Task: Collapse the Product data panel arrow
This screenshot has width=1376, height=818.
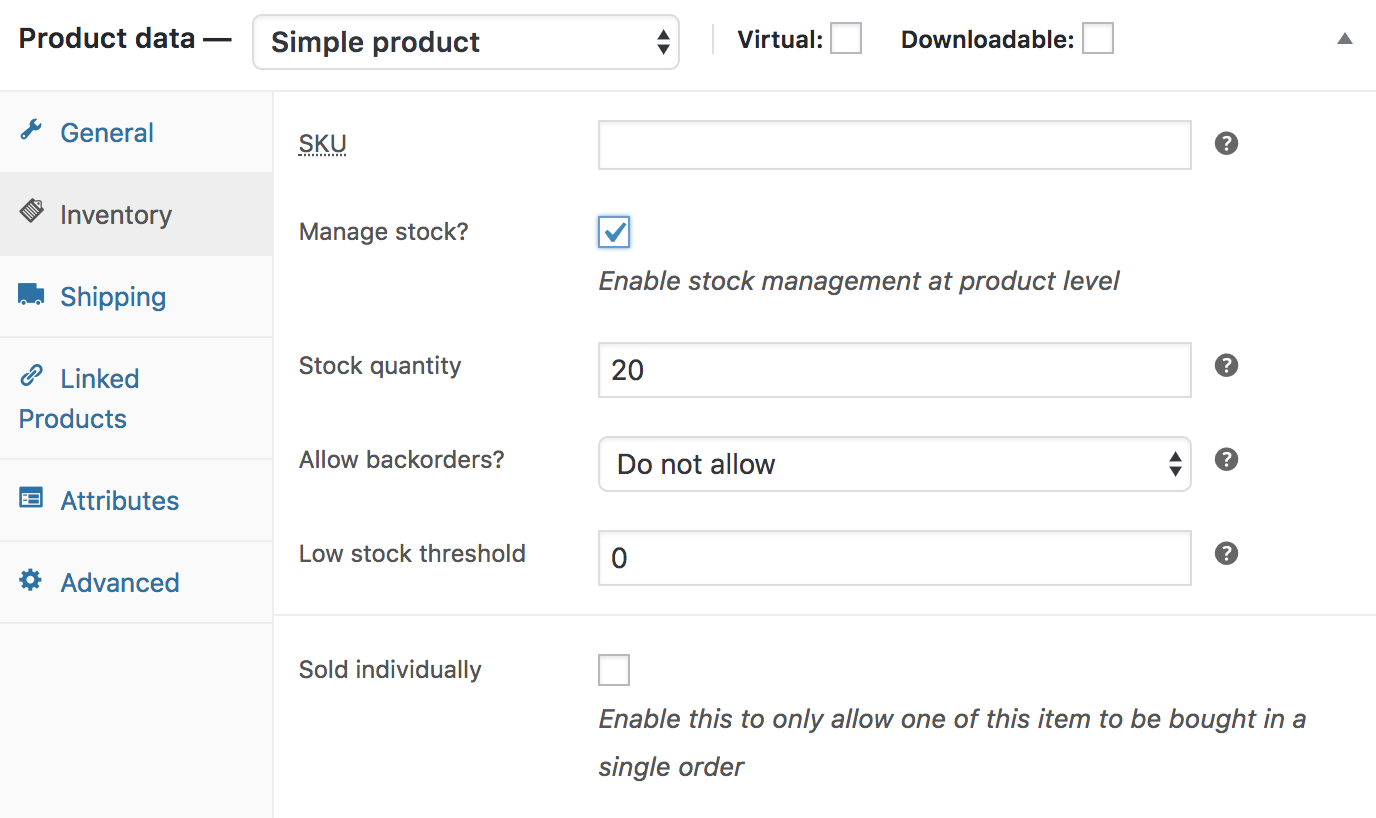Action: pos(1345,39)
